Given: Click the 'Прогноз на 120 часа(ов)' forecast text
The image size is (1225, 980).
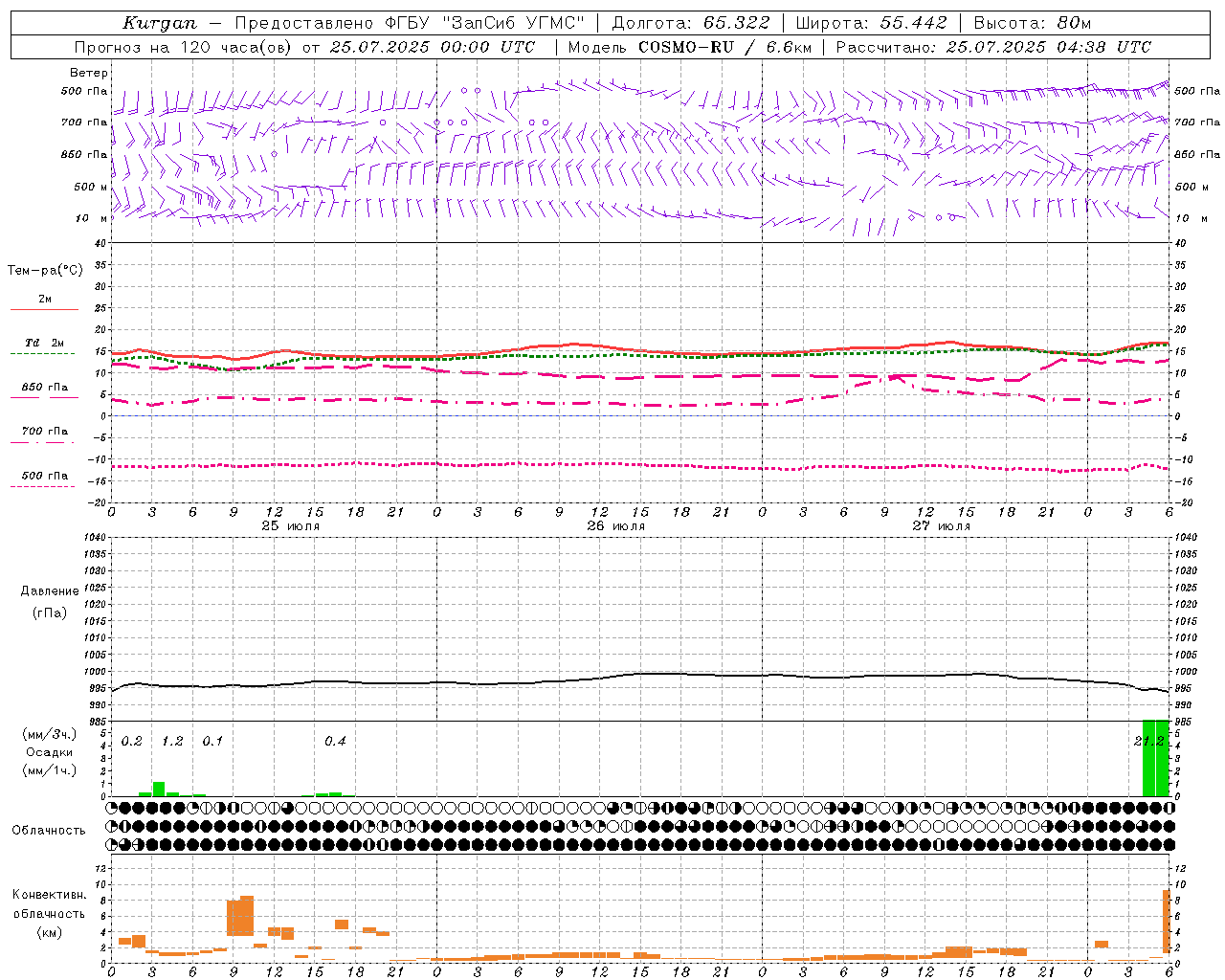Looking at the screenshot, I should [x=183, y=47].
